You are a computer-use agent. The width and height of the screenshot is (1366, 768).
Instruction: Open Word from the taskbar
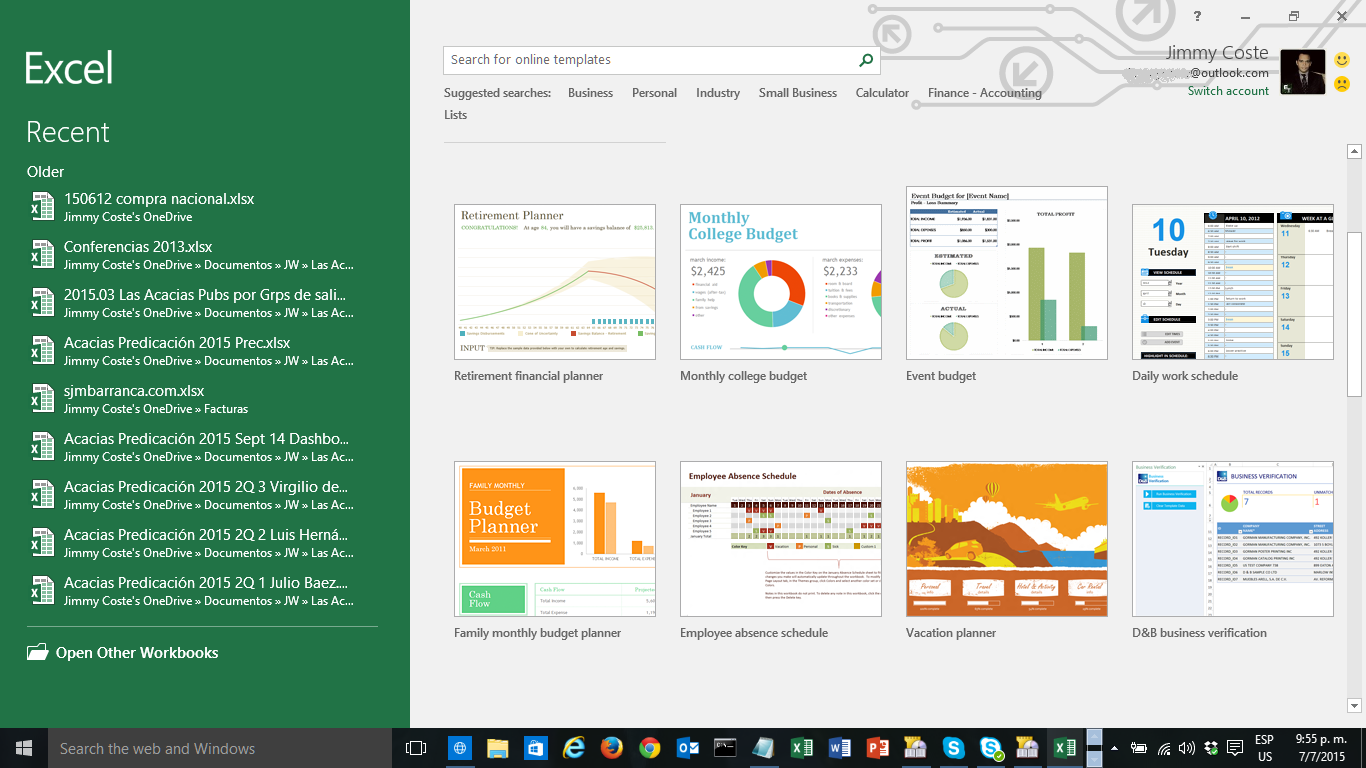(x=840, y=748)
